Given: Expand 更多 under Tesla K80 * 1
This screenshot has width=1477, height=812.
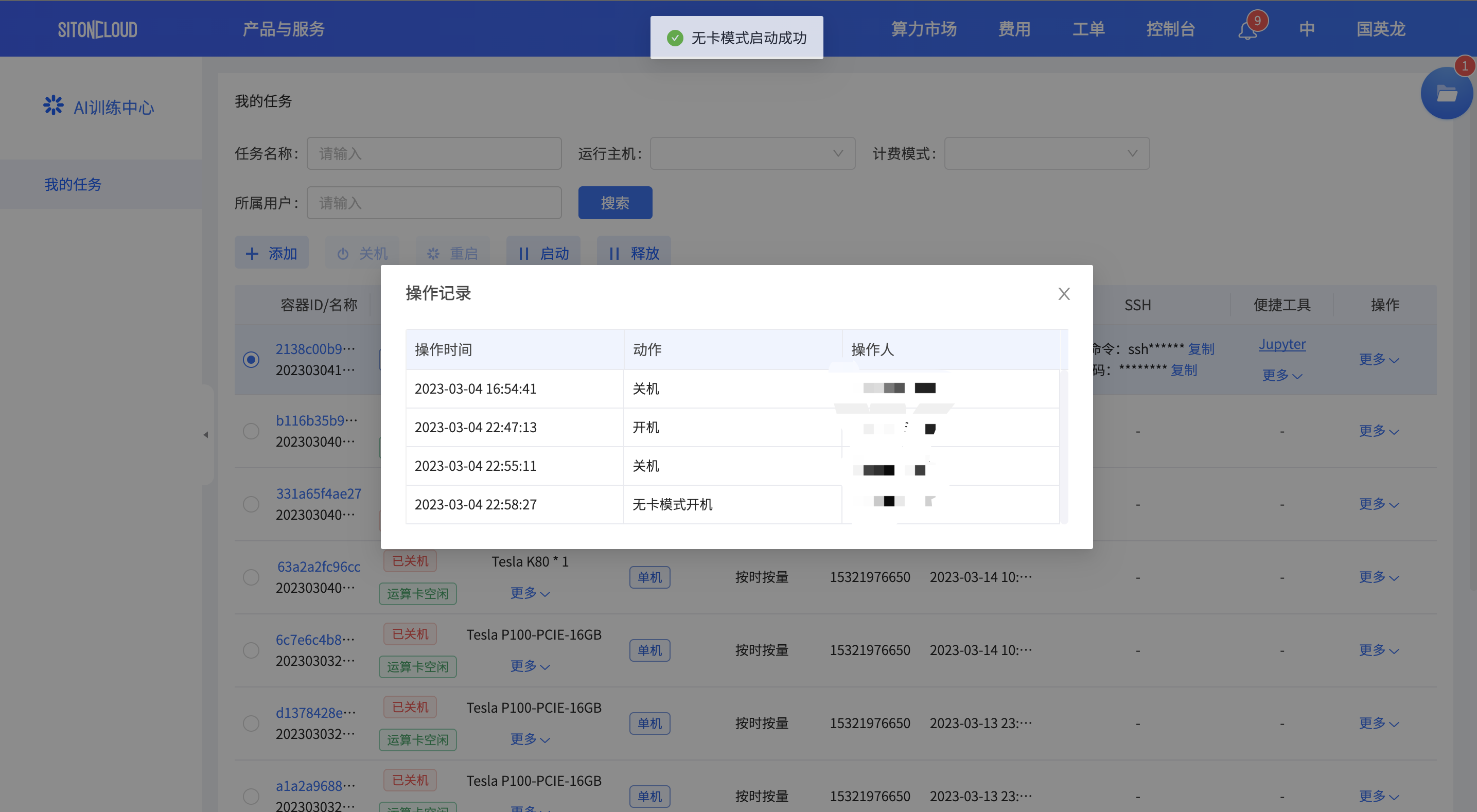Looking at the screenshot, I should [531, 592].
